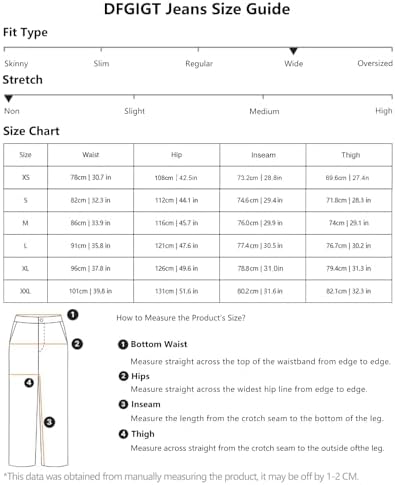Click the numbered circle 3 on pants inseam
The image size is (395, 485).
click(x=49, y=422)
